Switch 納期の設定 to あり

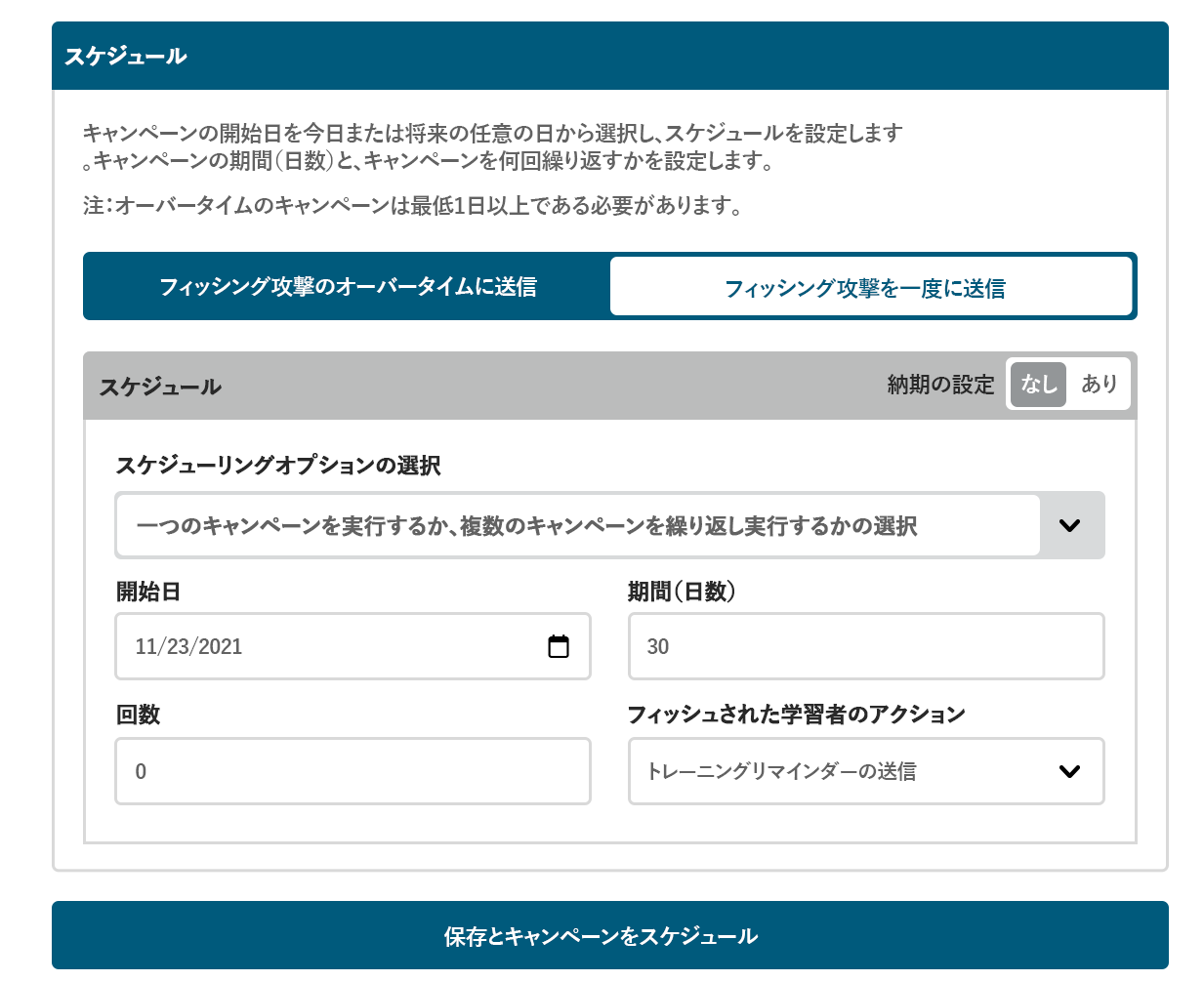[1099, 385]
